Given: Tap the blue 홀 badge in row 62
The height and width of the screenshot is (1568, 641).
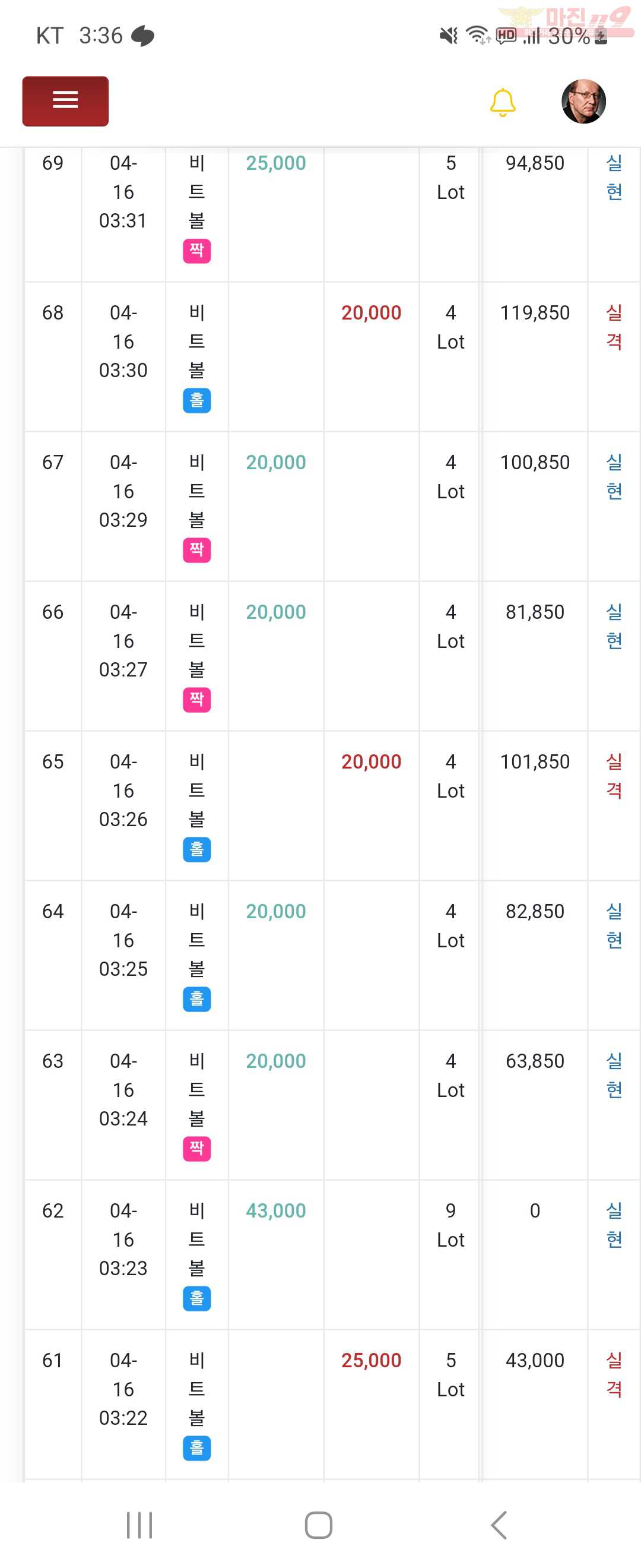Looking at the screenshot, I should [196, 1299].
